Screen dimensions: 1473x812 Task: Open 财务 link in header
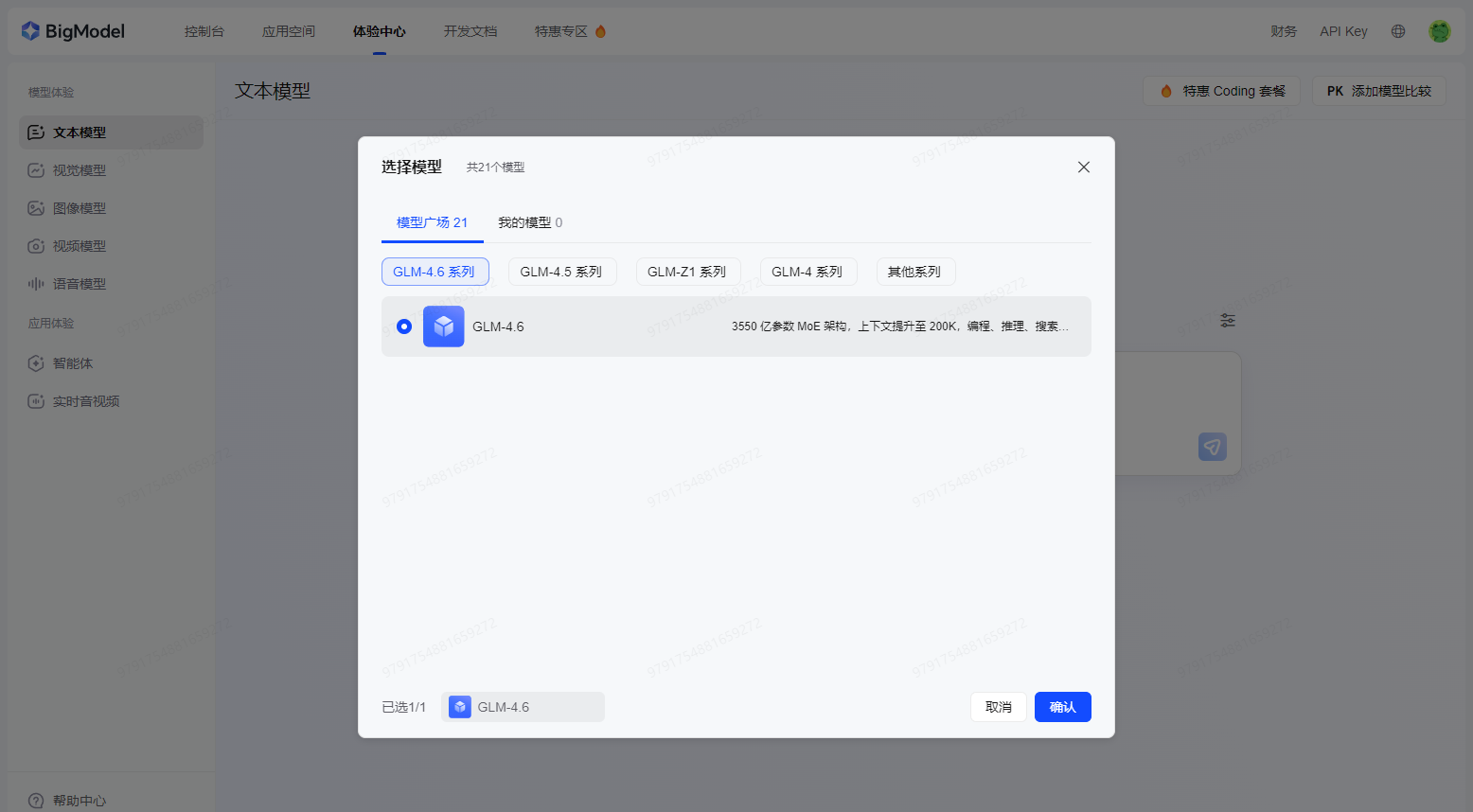(1284, 31)
